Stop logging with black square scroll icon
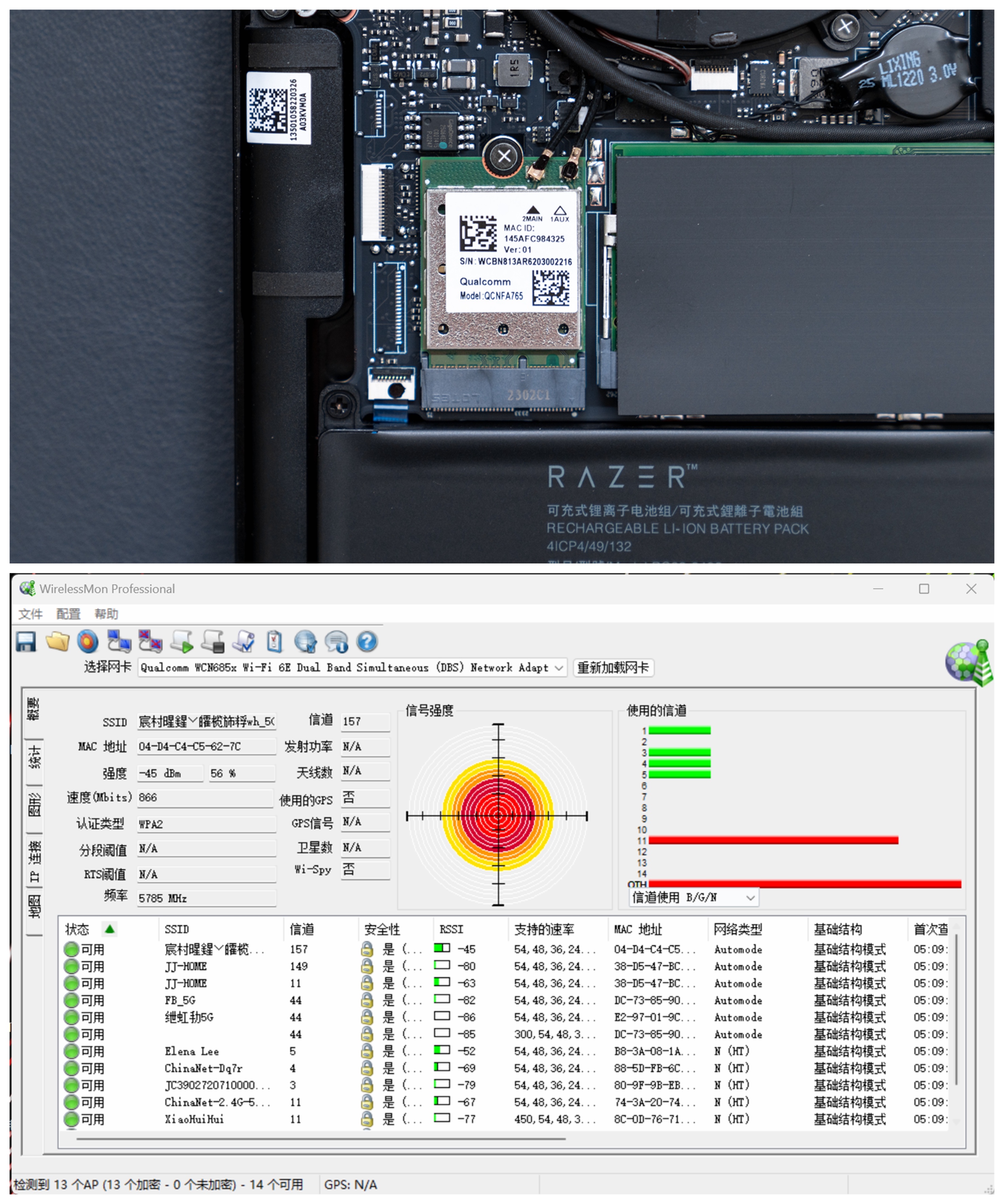Image resolution: width=1004 pixels, height=1204 pixels. point(213,642)
